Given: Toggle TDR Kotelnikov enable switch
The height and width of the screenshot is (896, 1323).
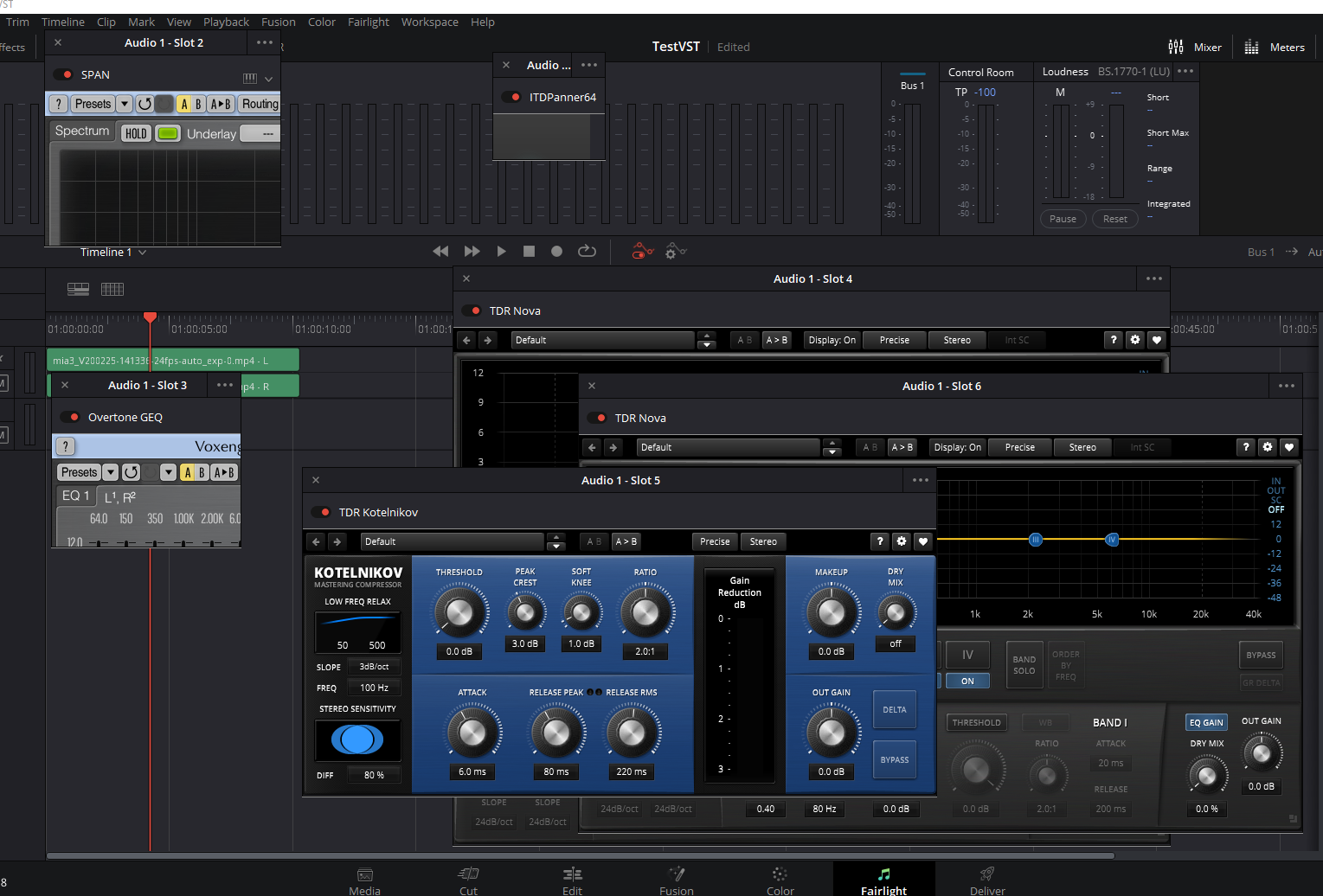Looking at the screenshot, I should click(321, 512).
